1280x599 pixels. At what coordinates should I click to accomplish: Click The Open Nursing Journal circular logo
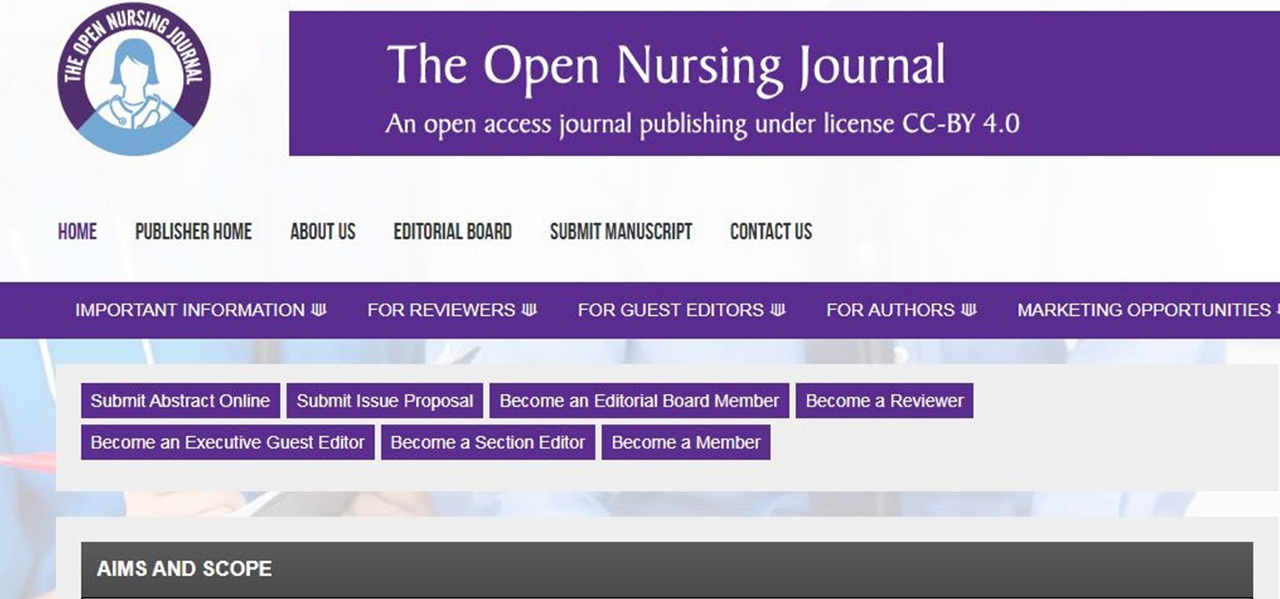pyautogui.click(x=134, y=78)
